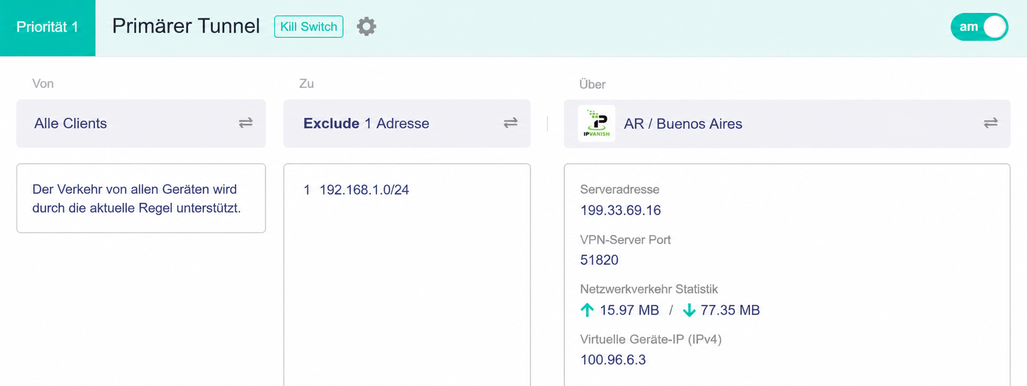This screenshot has width=1027, height=386.
Task: Click upload value 15.97 MB
Action: click(x=629, y=311)
